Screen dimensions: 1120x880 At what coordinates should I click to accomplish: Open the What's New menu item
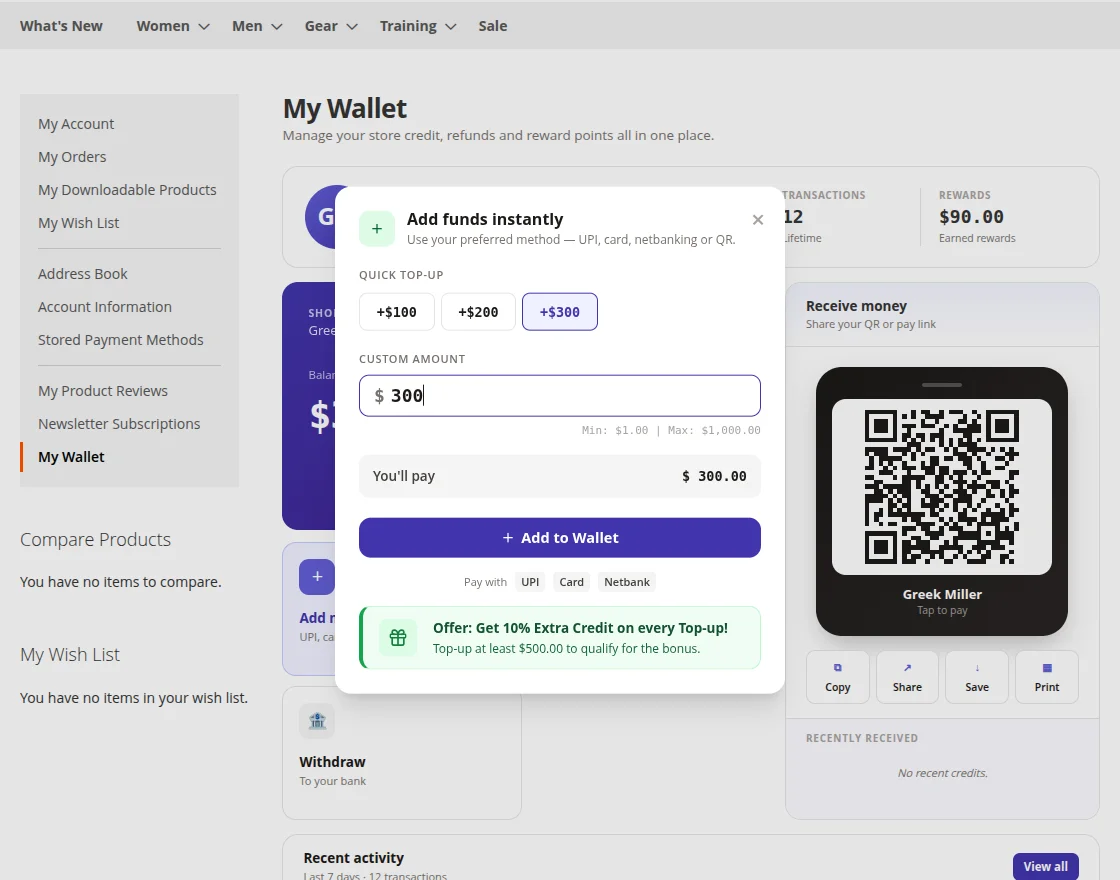[x=61, y=26]
